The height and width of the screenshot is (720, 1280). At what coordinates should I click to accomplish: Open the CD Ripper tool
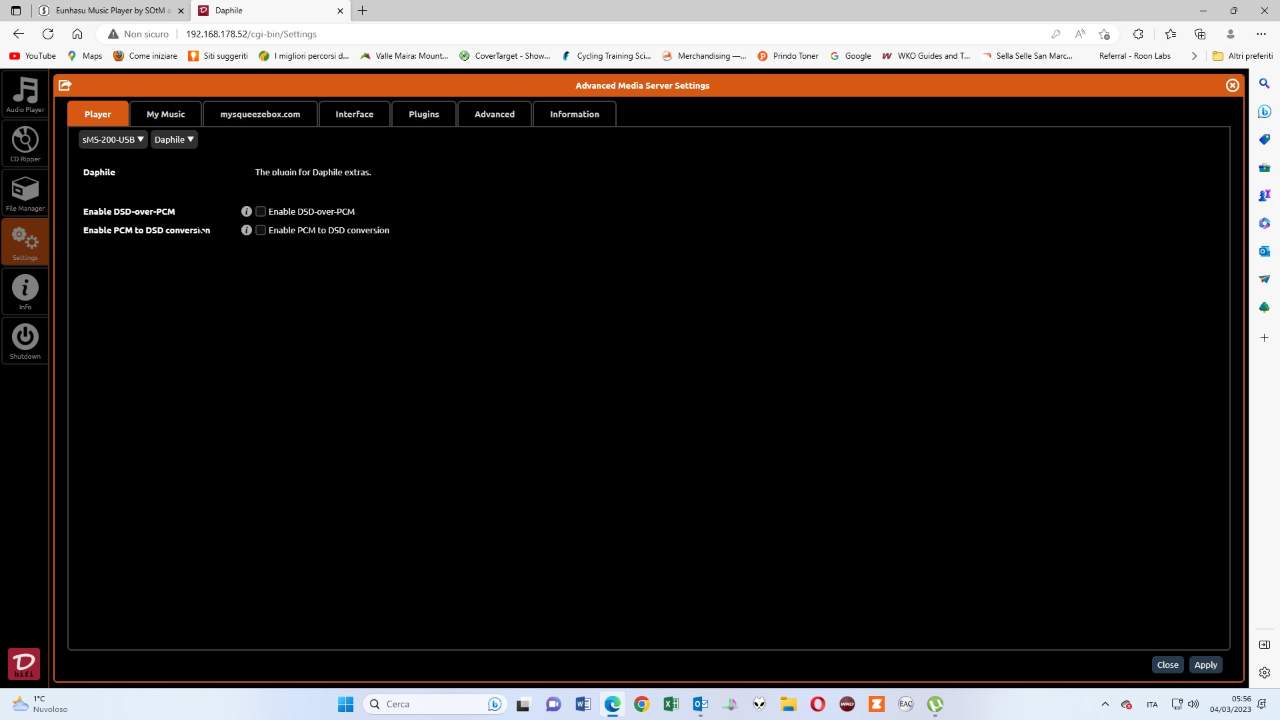pyautogui.click(x=25, y=142)
